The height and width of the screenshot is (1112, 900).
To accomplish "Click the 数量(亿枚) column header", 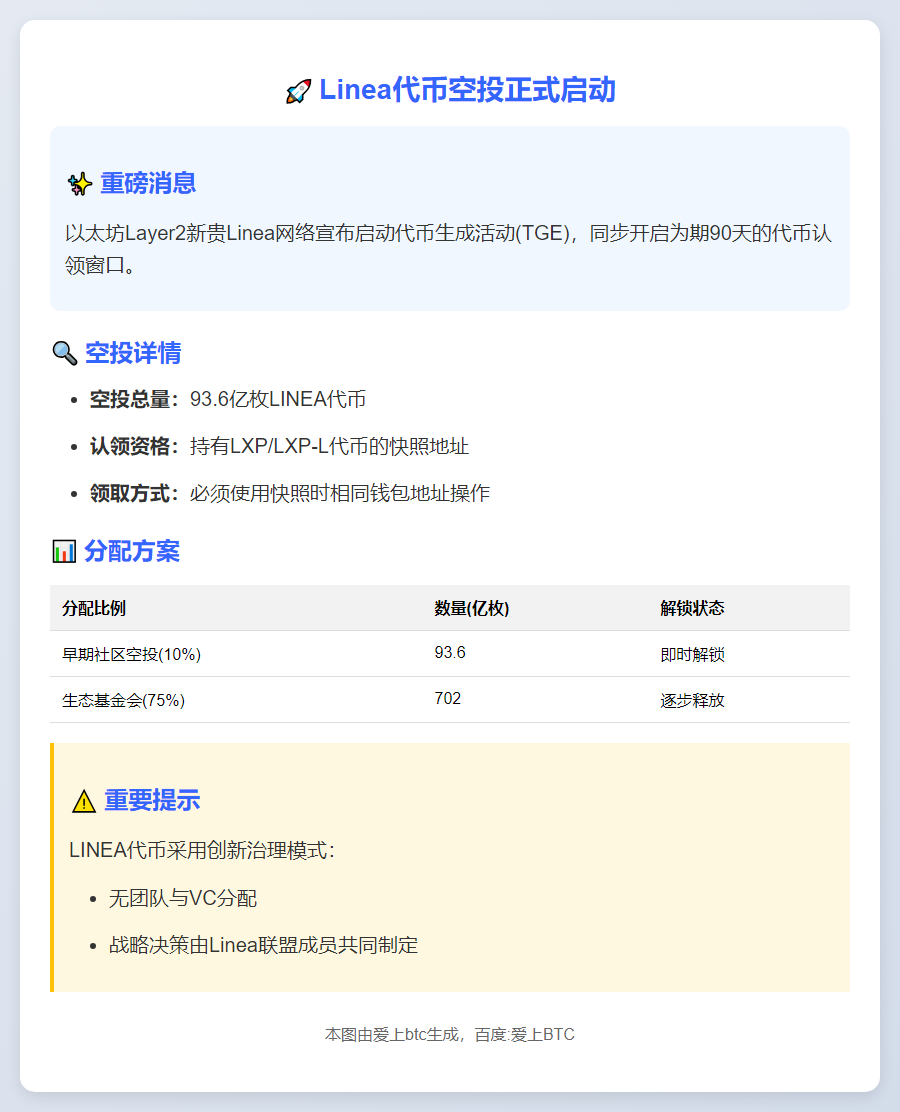I will pyautogui.click(x=471, y=608).
